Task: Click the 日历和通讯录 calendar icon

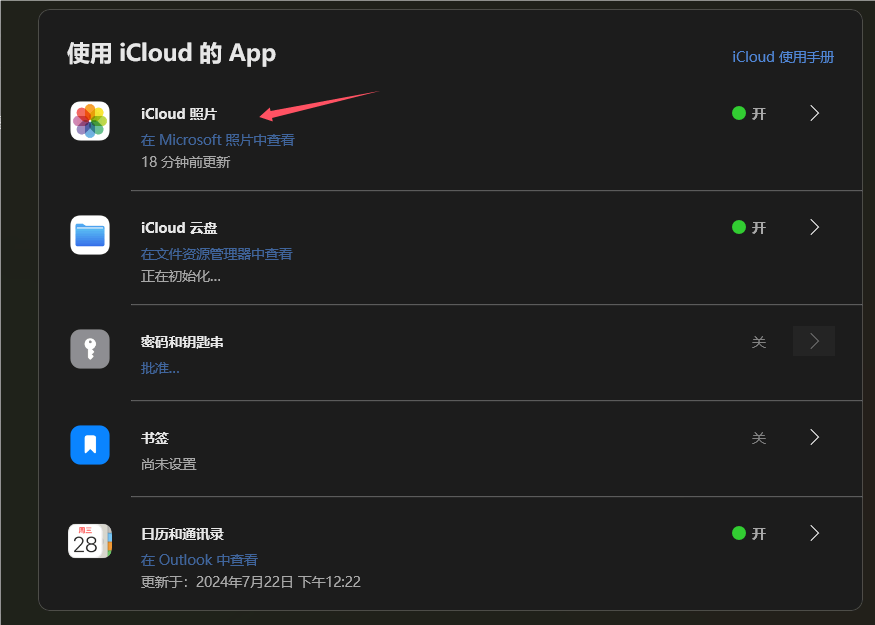Action: point(90,541)
